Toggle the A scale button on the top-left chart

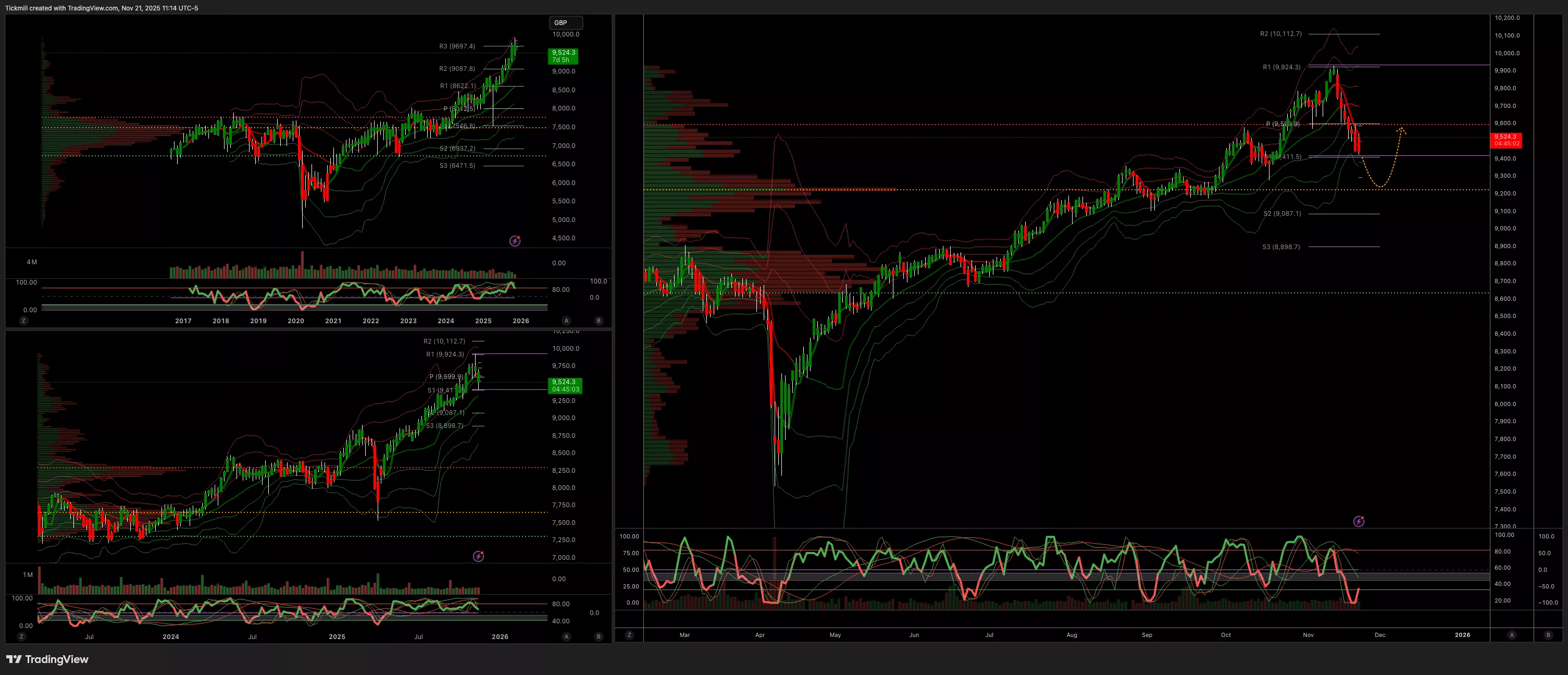(x=566, y=321)
